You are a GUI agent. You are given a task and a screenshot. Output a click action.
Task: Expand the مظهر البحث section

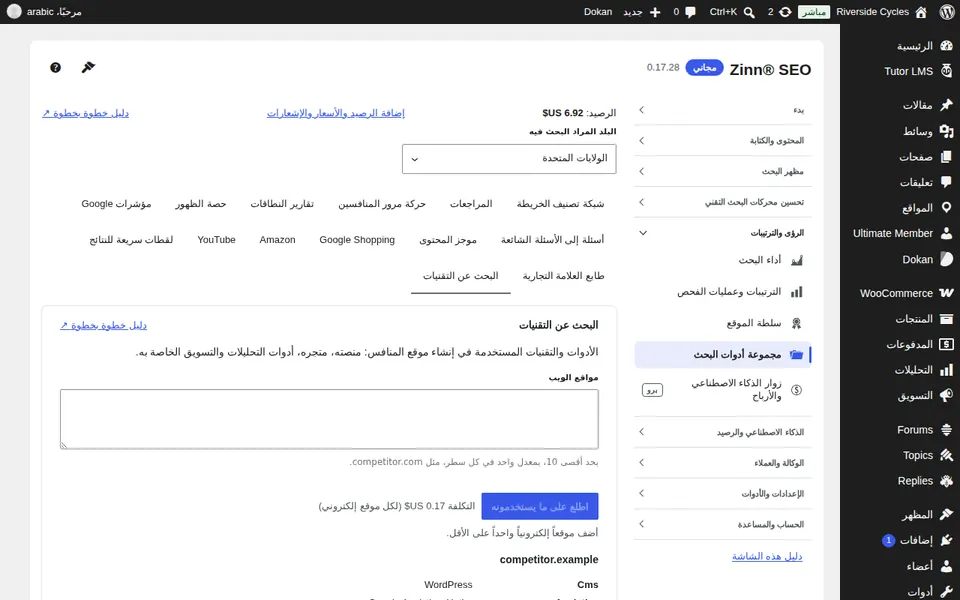[x=723, y=171]
